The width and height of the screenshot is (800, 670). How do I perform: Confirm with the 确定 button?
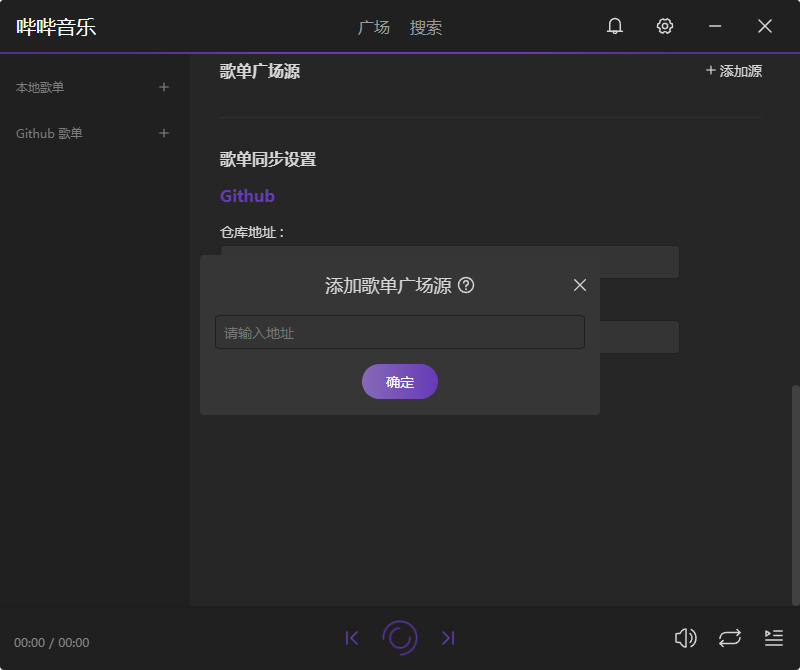click(400, 381)
